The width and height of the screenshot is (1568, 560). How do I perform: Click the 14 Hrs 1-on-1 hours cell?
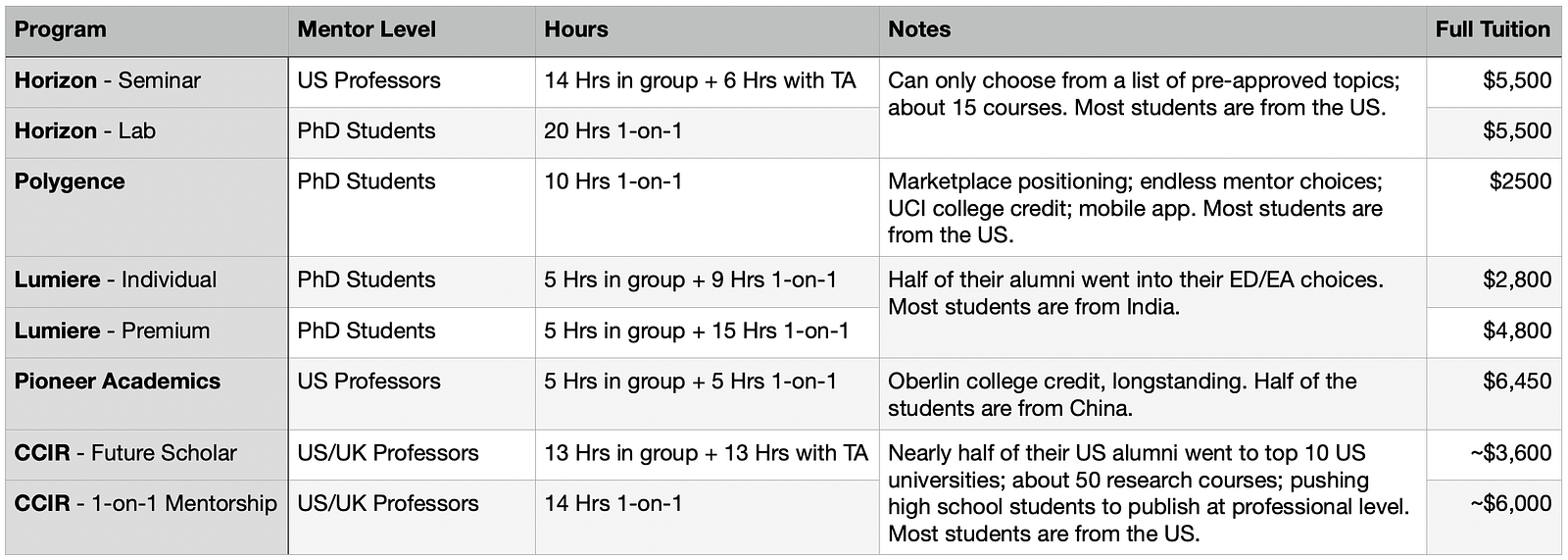pyautogui.click(x=707, y=517)
